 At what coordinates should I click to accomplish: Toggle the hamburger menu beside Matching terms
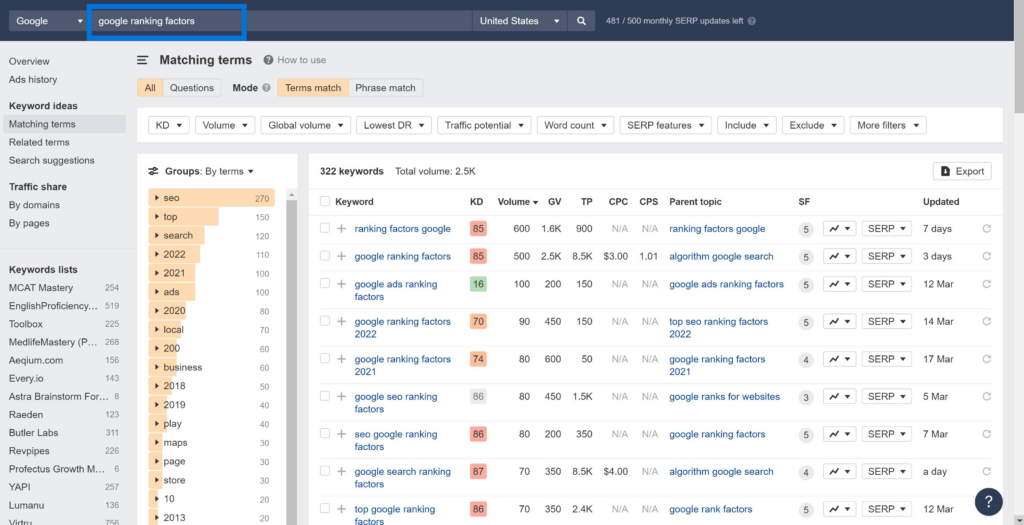(x=143, y=60)
